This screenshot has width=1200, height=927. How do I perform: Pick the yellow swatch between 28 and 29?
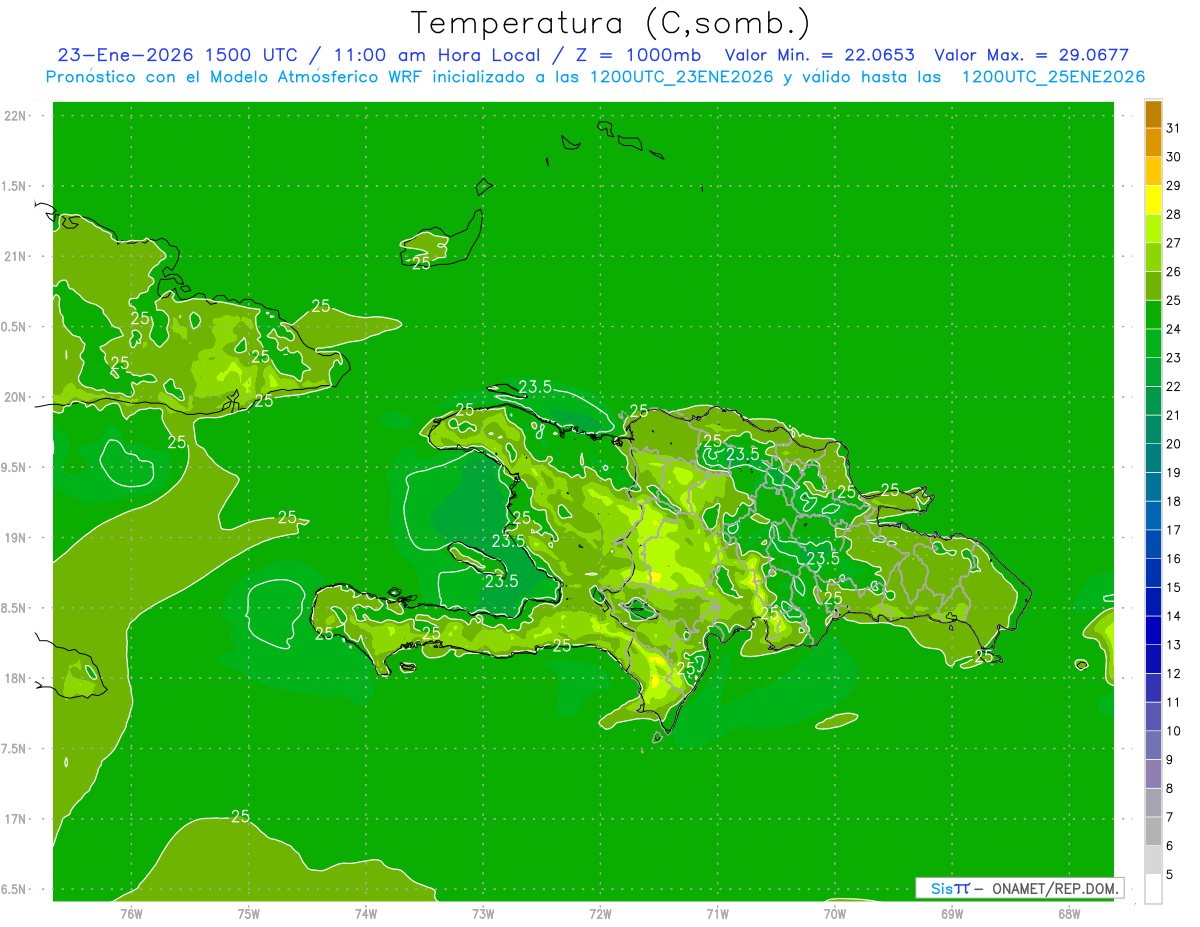[x=1153, y=200]
